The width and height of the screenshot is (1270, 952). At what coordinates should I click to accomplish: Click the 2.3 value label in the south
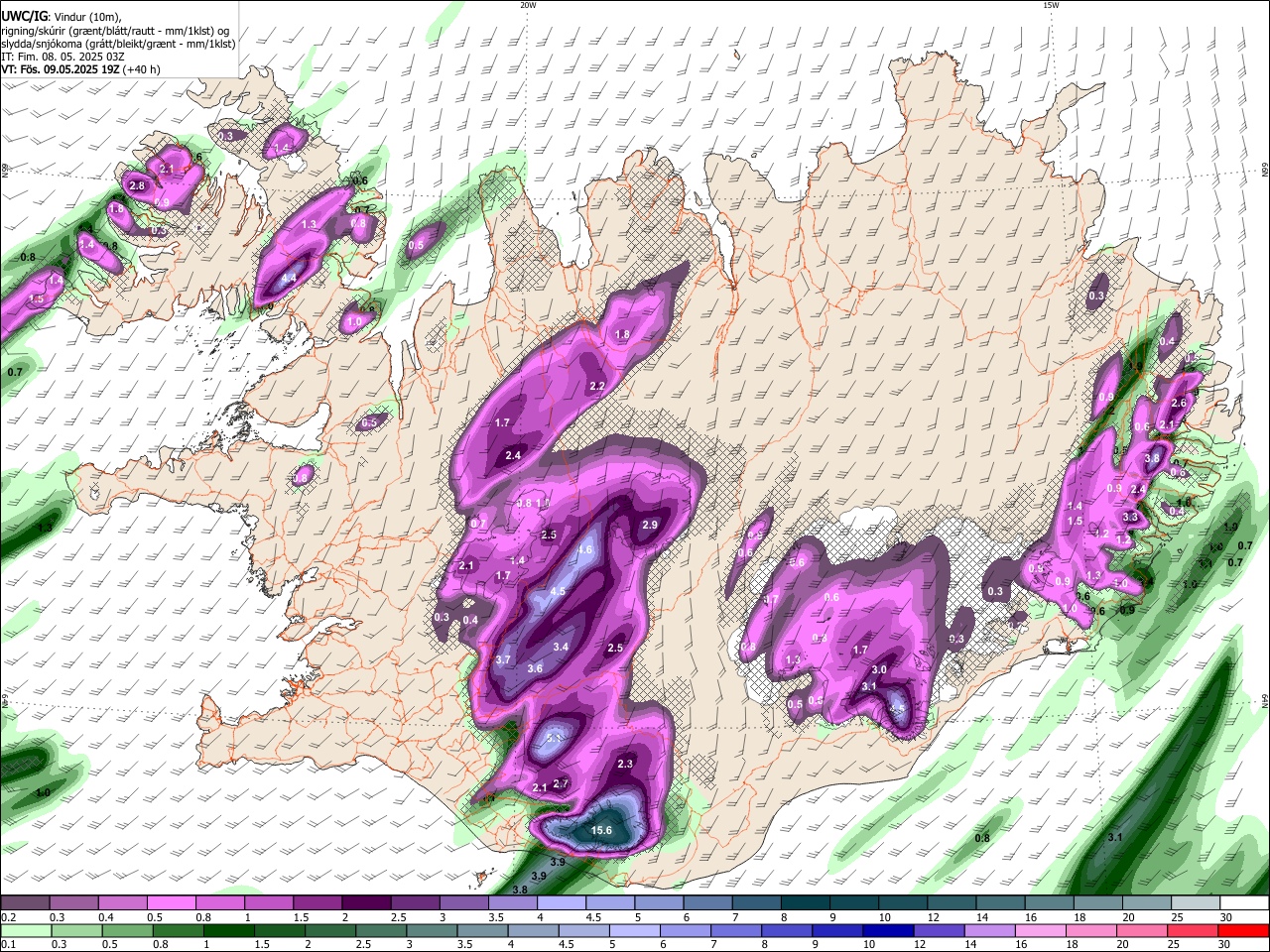point(625,764)
